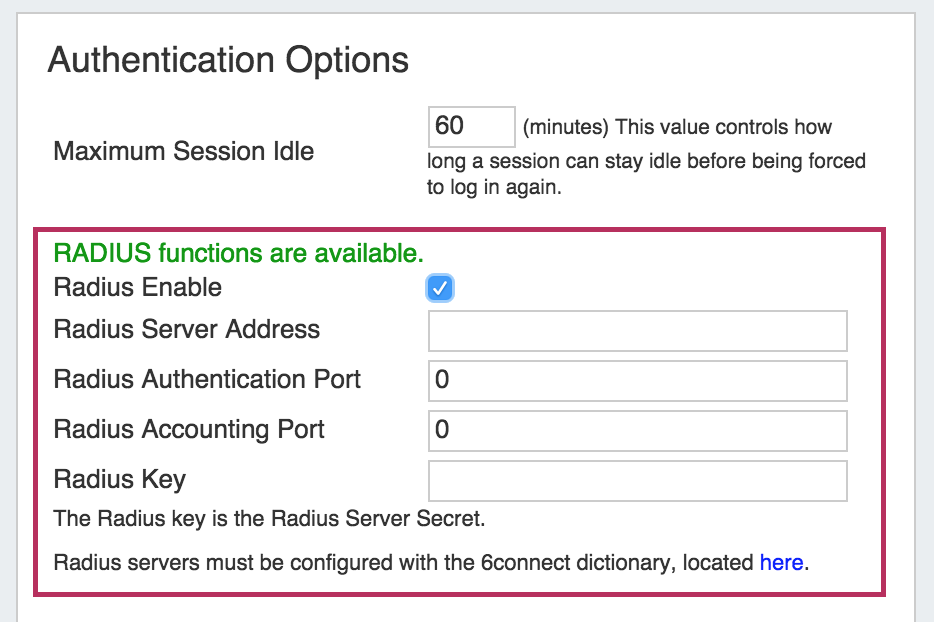Click the 'Radius Server Address' label
This screenshot has width=934, height=622.
(187, 330)
